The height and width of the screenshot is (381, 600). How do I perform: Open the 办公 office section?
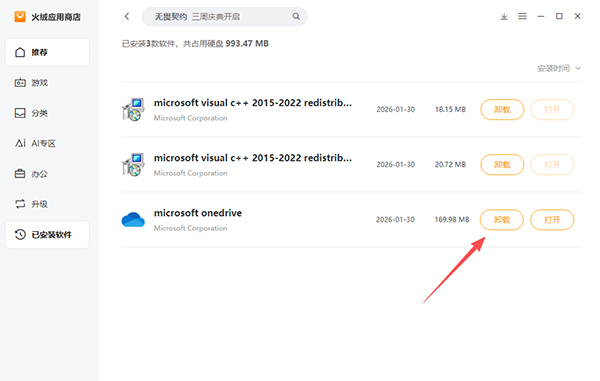47,174
